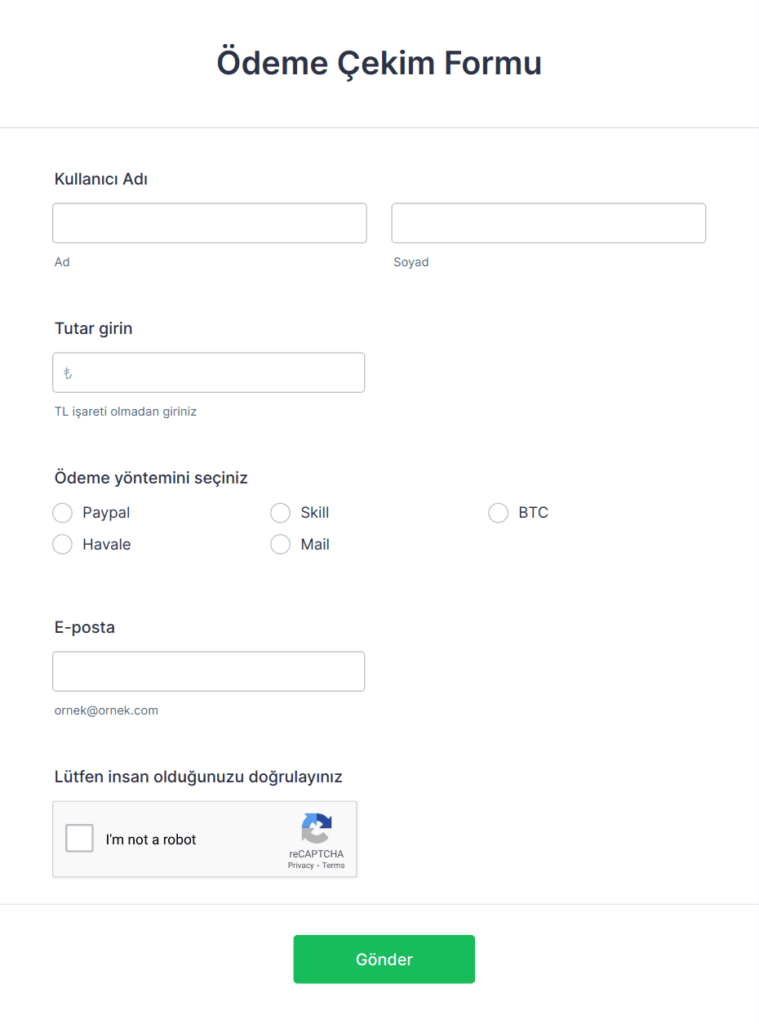Click the E-posta email input box
This screenshot has height=1024, width=759.
(208, 672)
